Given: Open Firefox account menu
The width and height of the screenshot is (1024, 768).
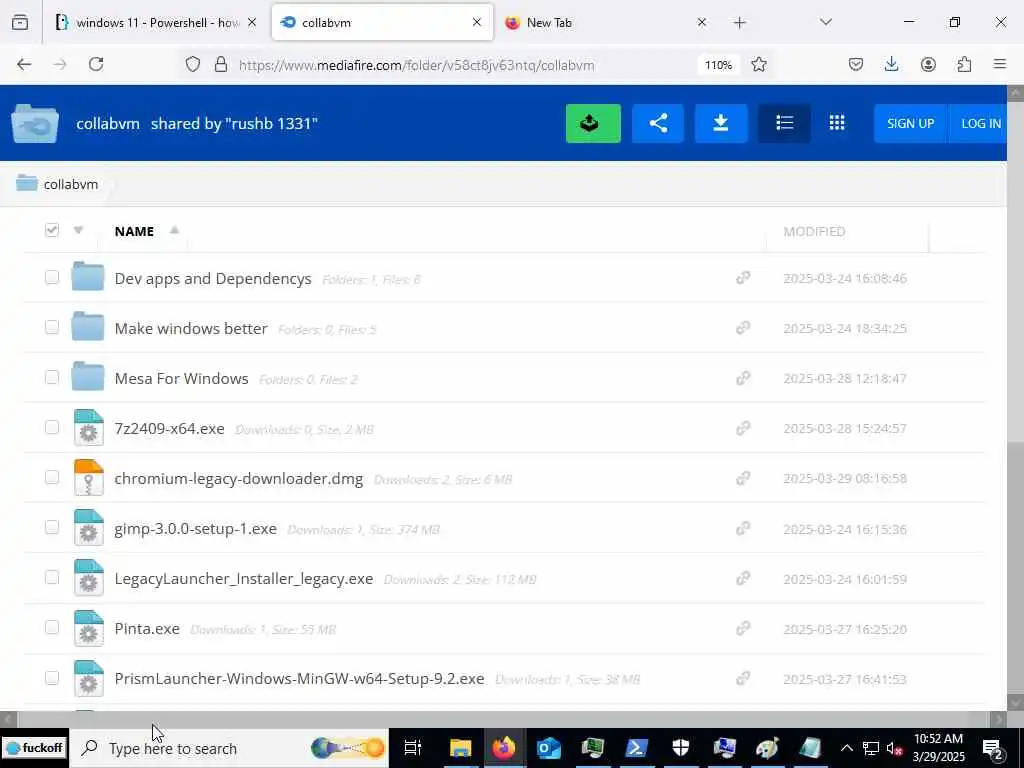Looking at the screenshot, I should tap(928, 64).
